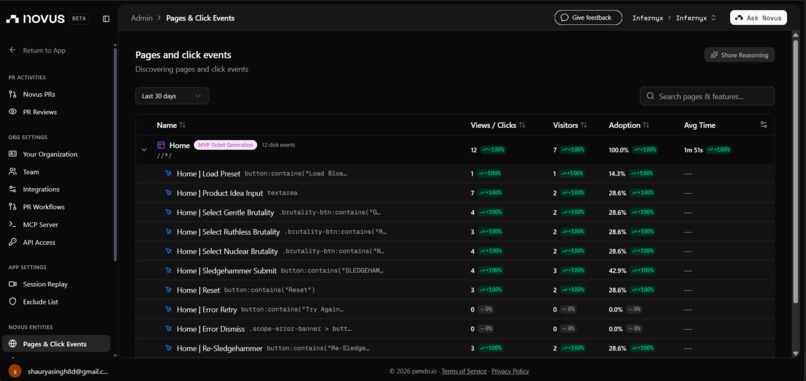Click the Integrations icon in sidebar

coord(13,189)
